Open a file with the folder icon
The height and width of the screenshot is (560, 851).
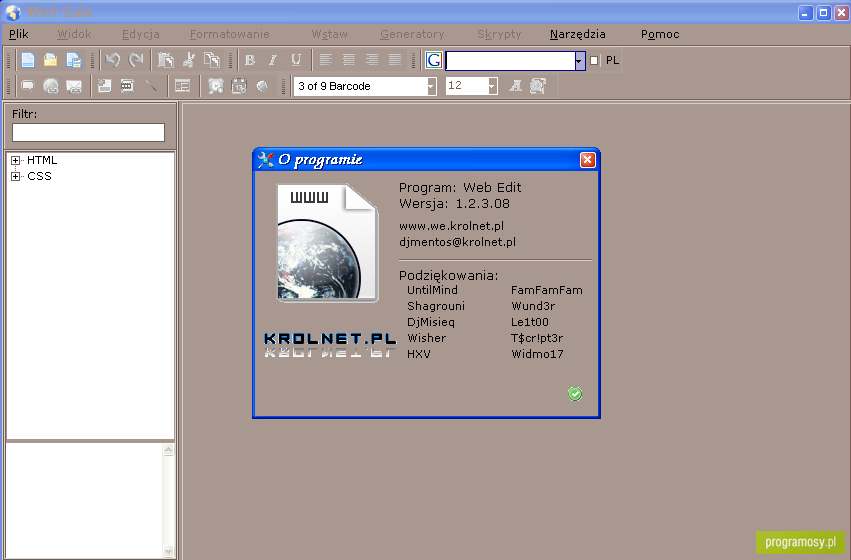coord(50,60)
